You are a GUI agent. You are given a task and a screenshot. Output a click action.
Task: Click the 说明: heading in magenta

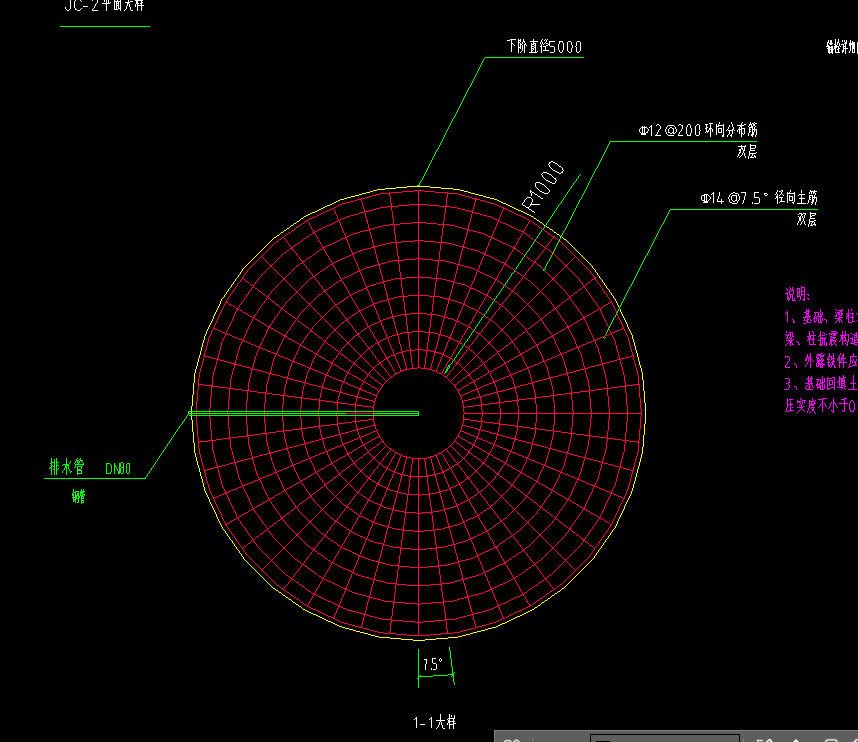click(797, 294)
